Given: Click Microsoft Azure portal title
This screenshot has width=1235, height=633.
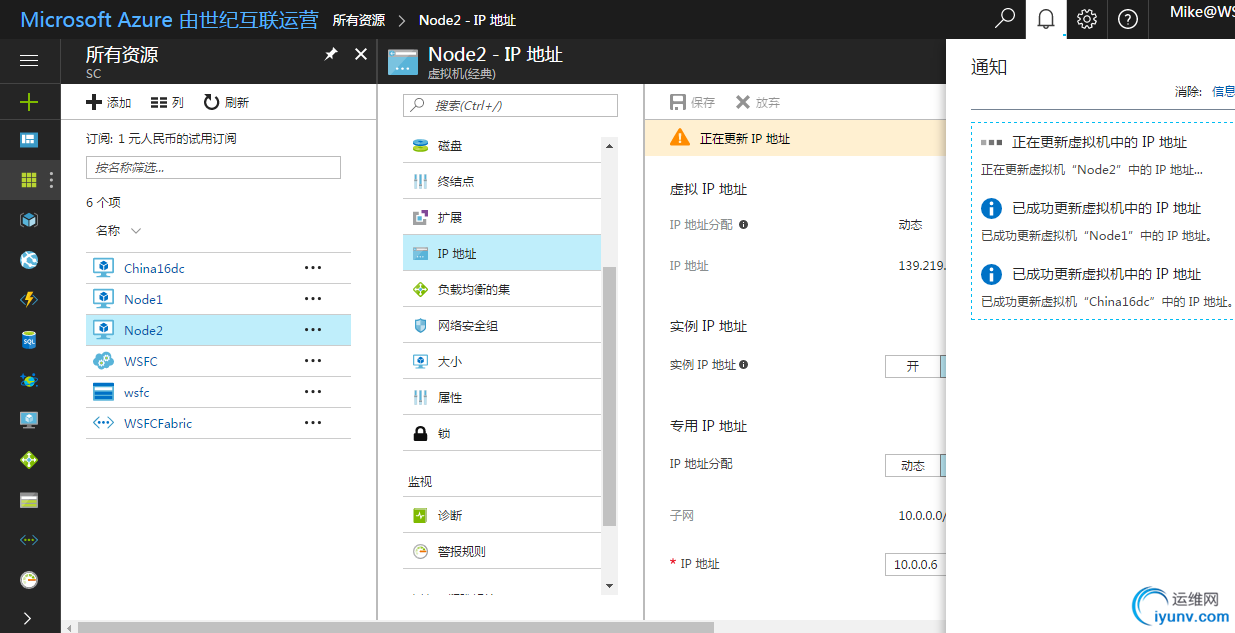Looking at the screenshot, I should click(x=170, y=19).
